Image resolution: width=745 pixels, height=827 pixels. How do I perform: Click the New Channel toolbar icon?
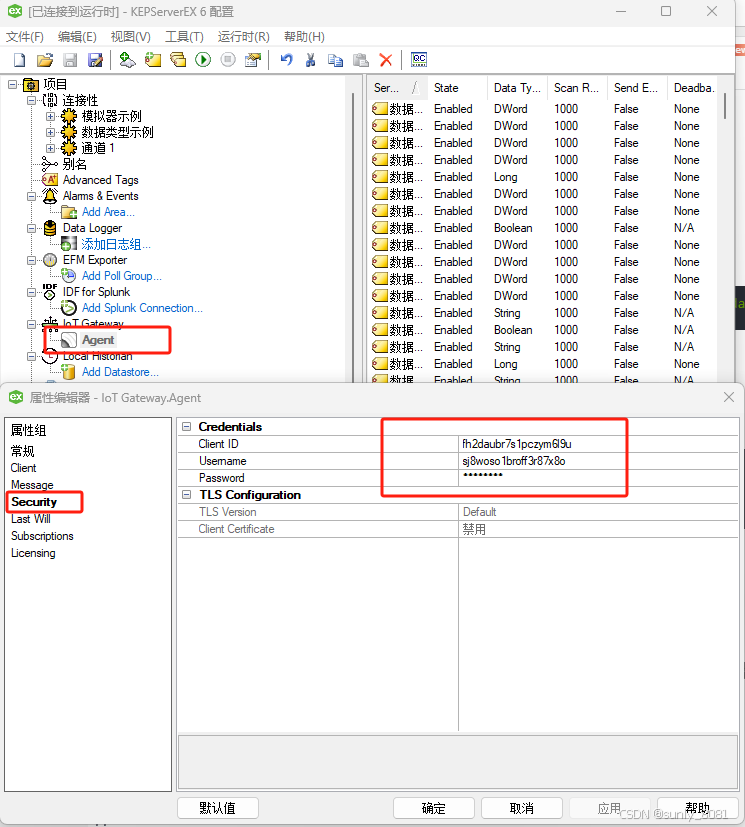click(127, 60)
